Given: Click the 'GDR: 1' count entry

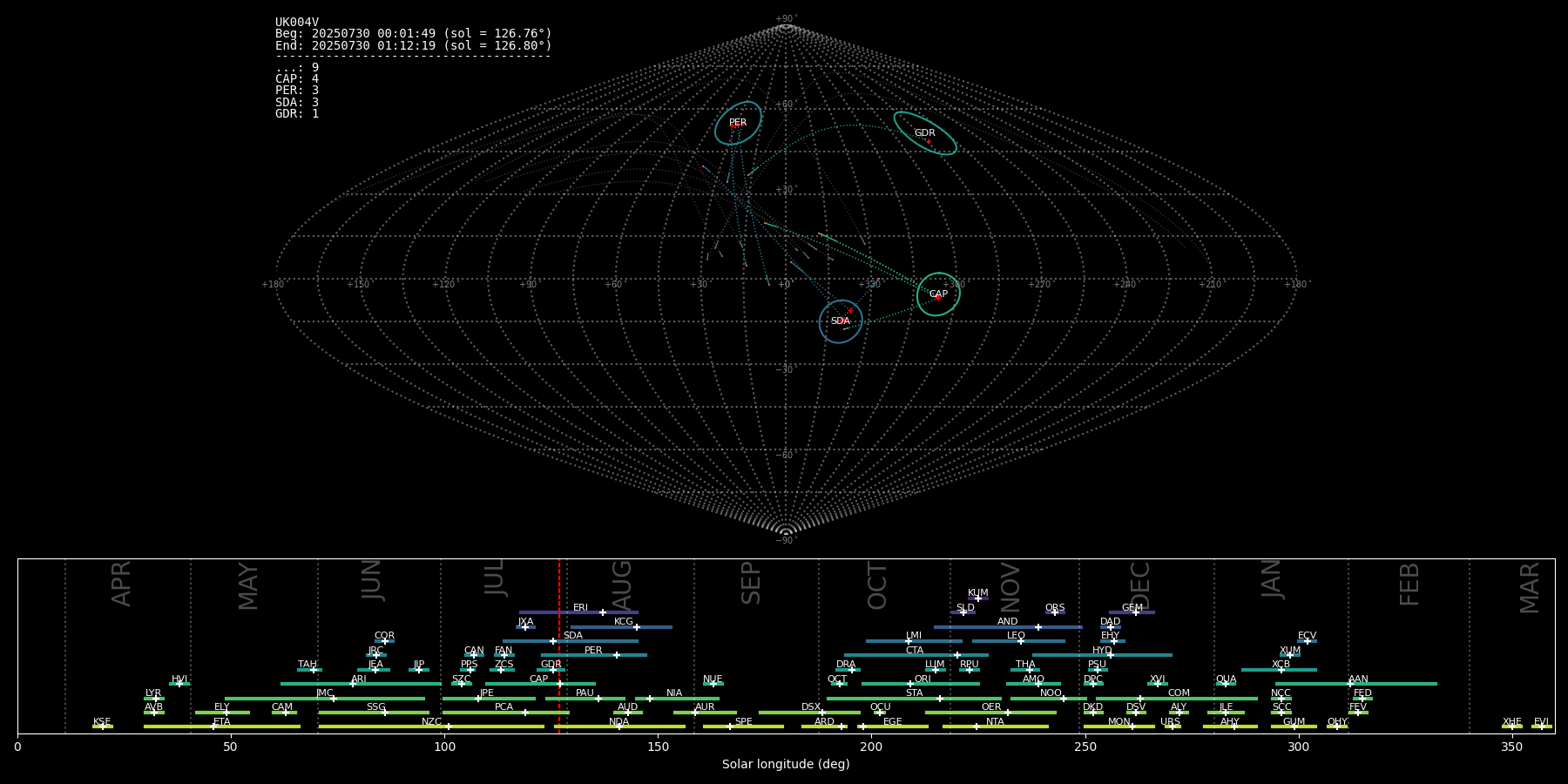Looking at the screenshot, I should (297, 114).
